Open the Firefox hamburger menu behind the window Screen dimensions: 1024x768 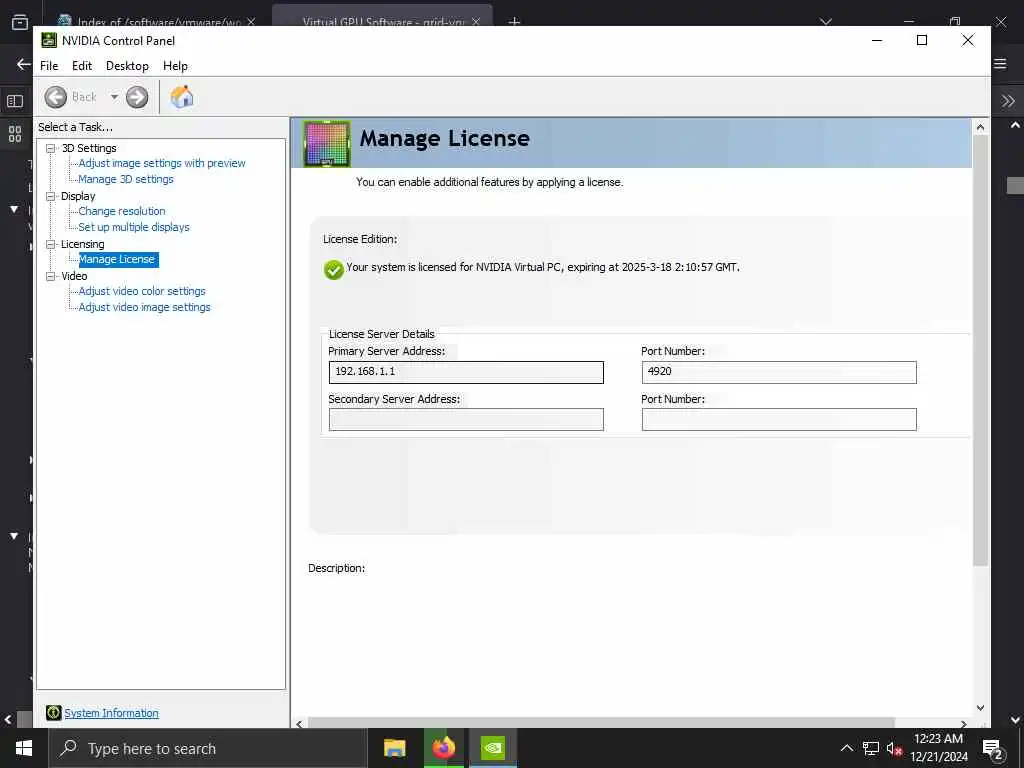point(1000,64)
